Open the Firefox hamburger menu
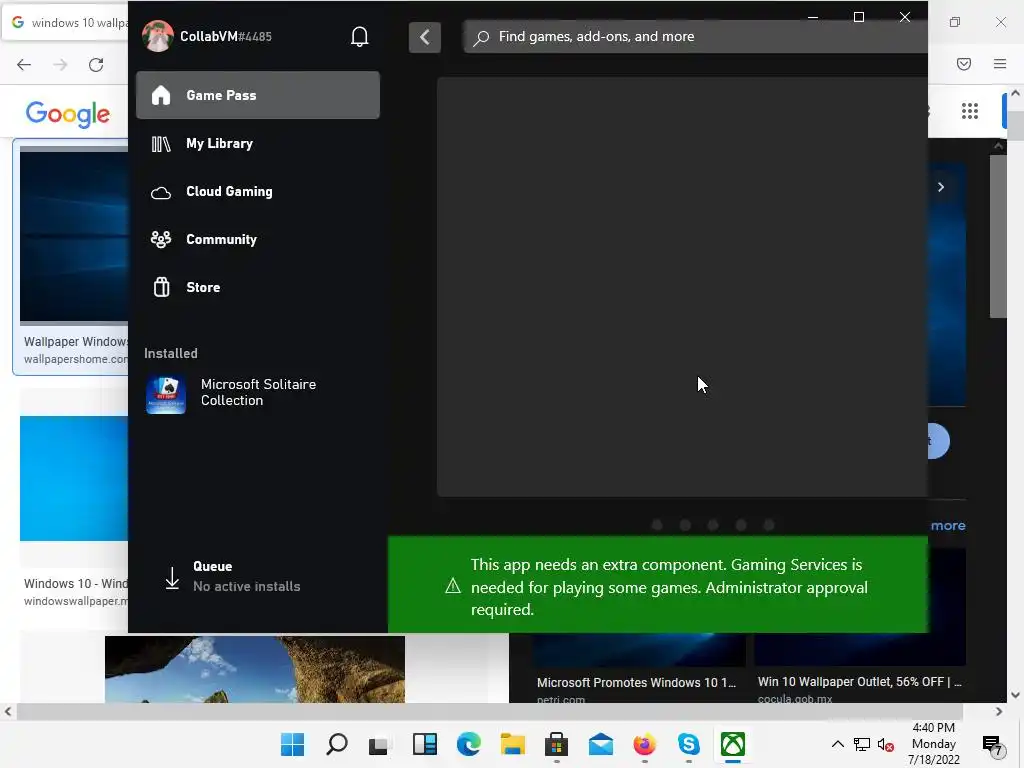The height and width of the screenshot is (768, 1024). coord(1000,64)
